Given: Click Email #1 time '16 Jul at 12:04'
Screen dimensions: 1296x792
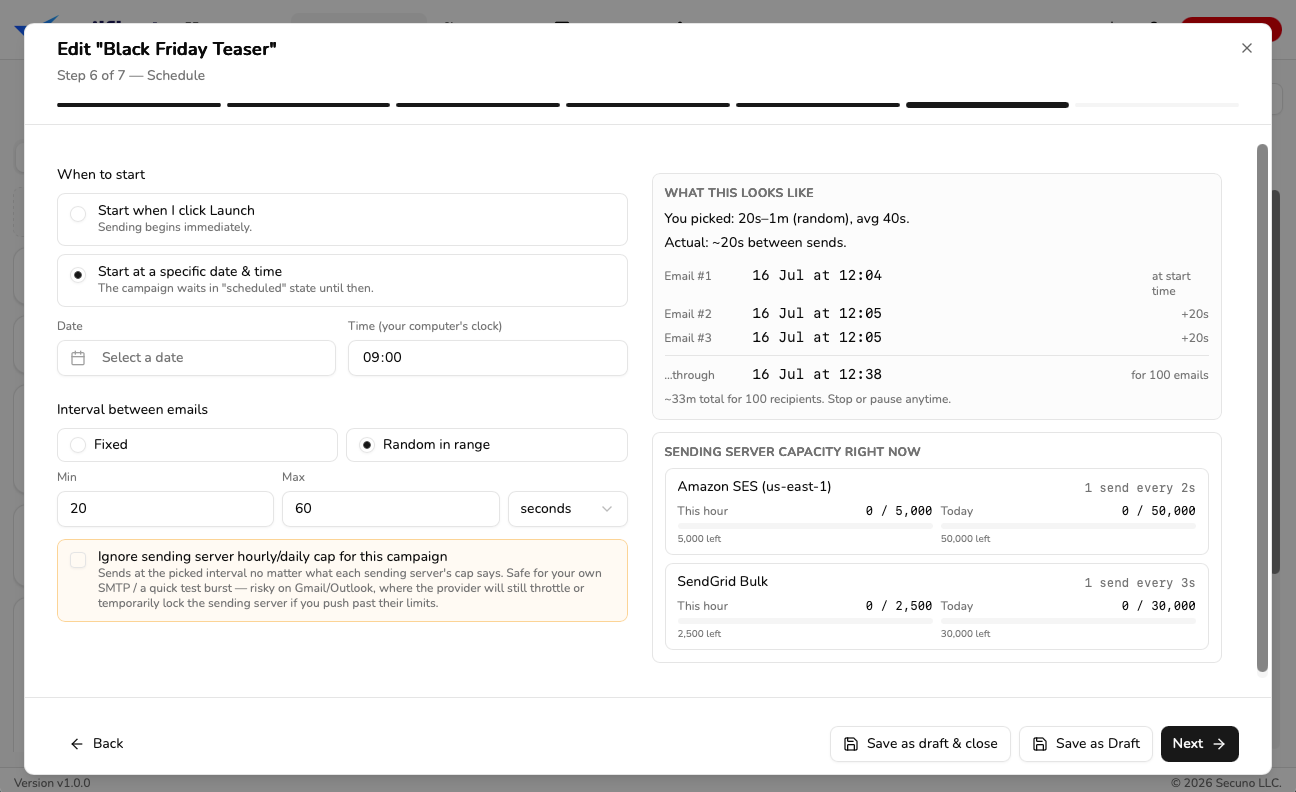Looking at the screenshot, I should [817, 276].
